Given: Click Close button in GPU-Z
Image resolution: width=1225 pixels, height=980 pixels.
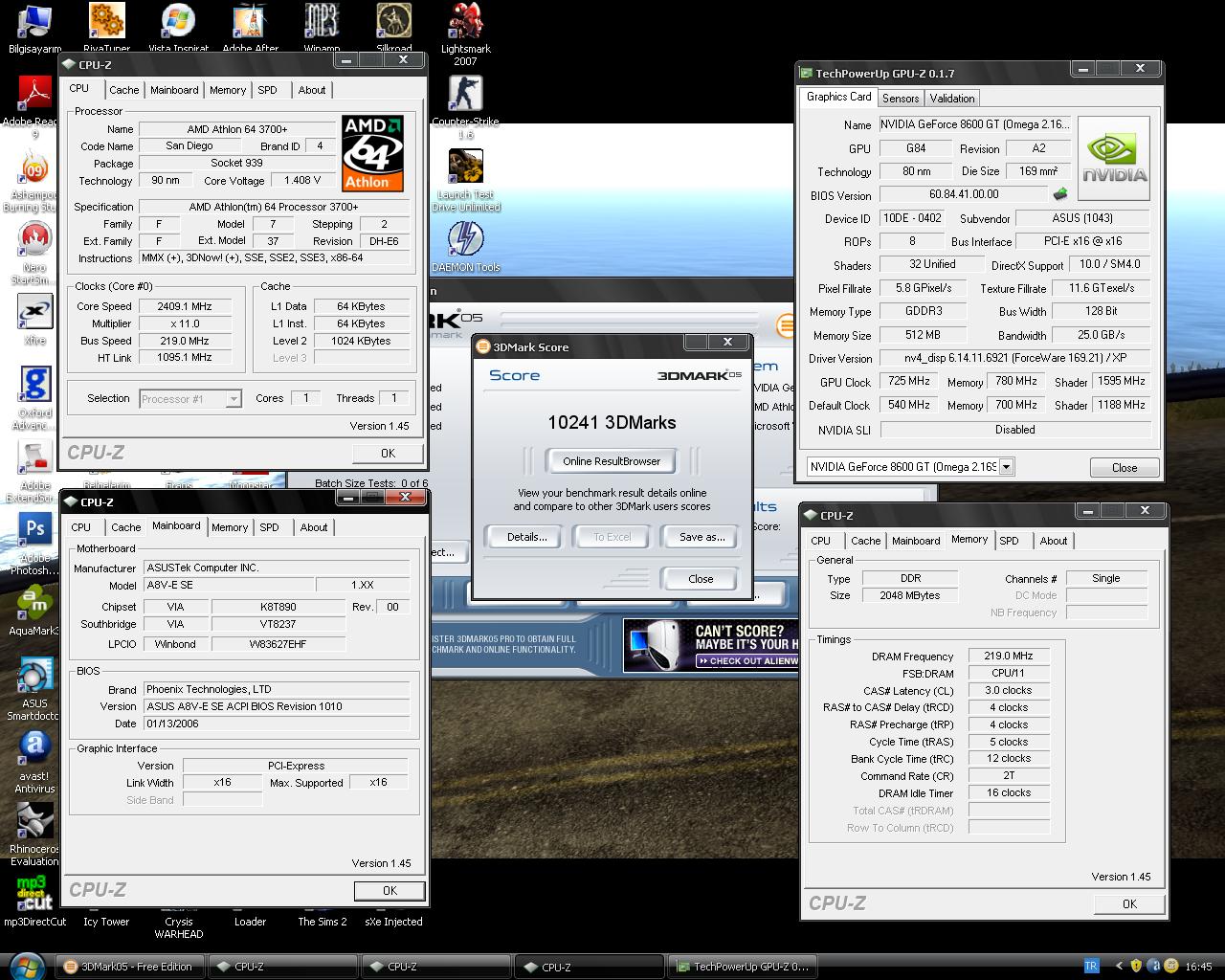Looking at the screenshot, I should point(1125,468).
